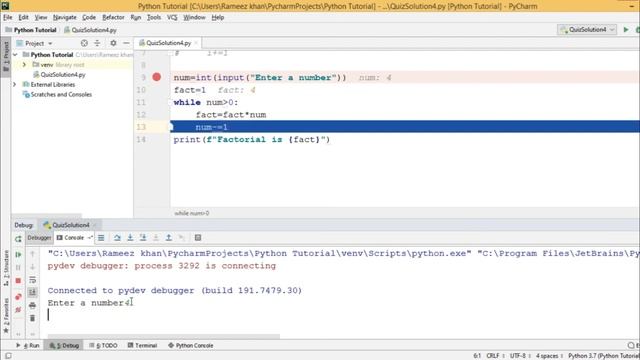640x360 pixels.
Task: Open Project panel settings gear
Action: (113, 43)
